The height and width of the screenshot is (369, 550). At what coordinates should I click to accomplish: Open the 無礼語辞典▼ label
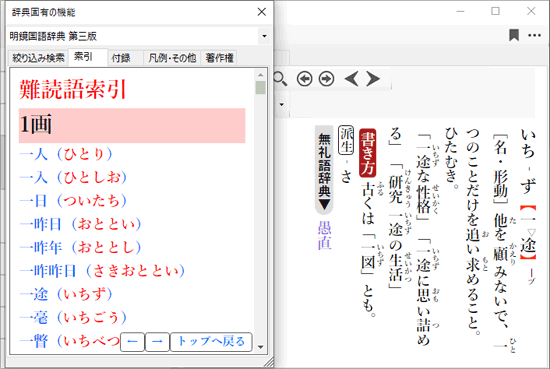pyautogui.click(x=324, y=170)
